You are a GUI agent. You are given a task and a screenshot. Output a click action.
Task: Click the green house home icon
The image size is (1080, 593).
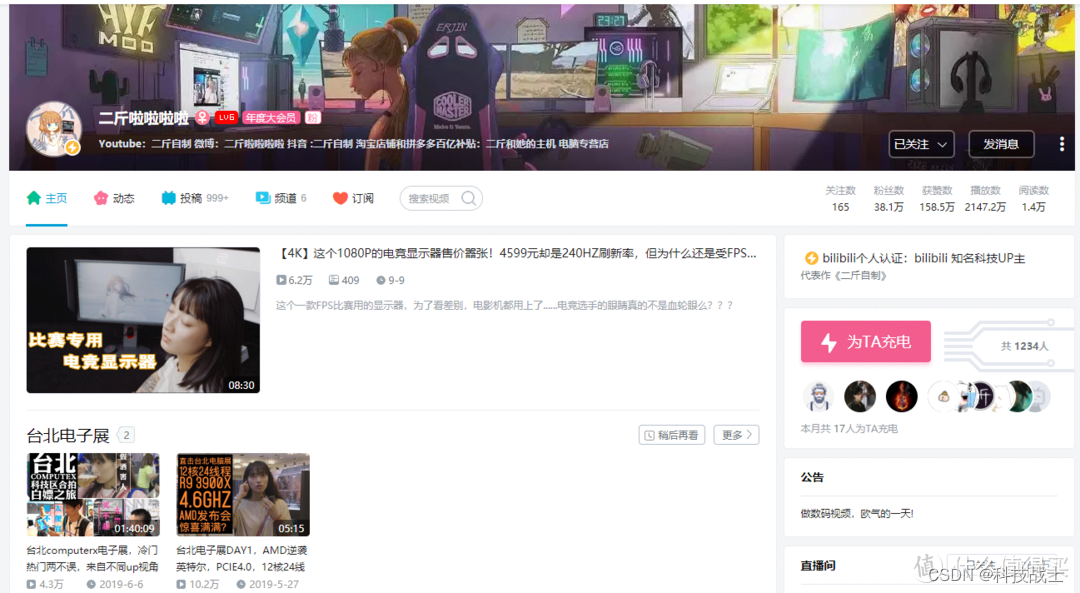[34, 198]
